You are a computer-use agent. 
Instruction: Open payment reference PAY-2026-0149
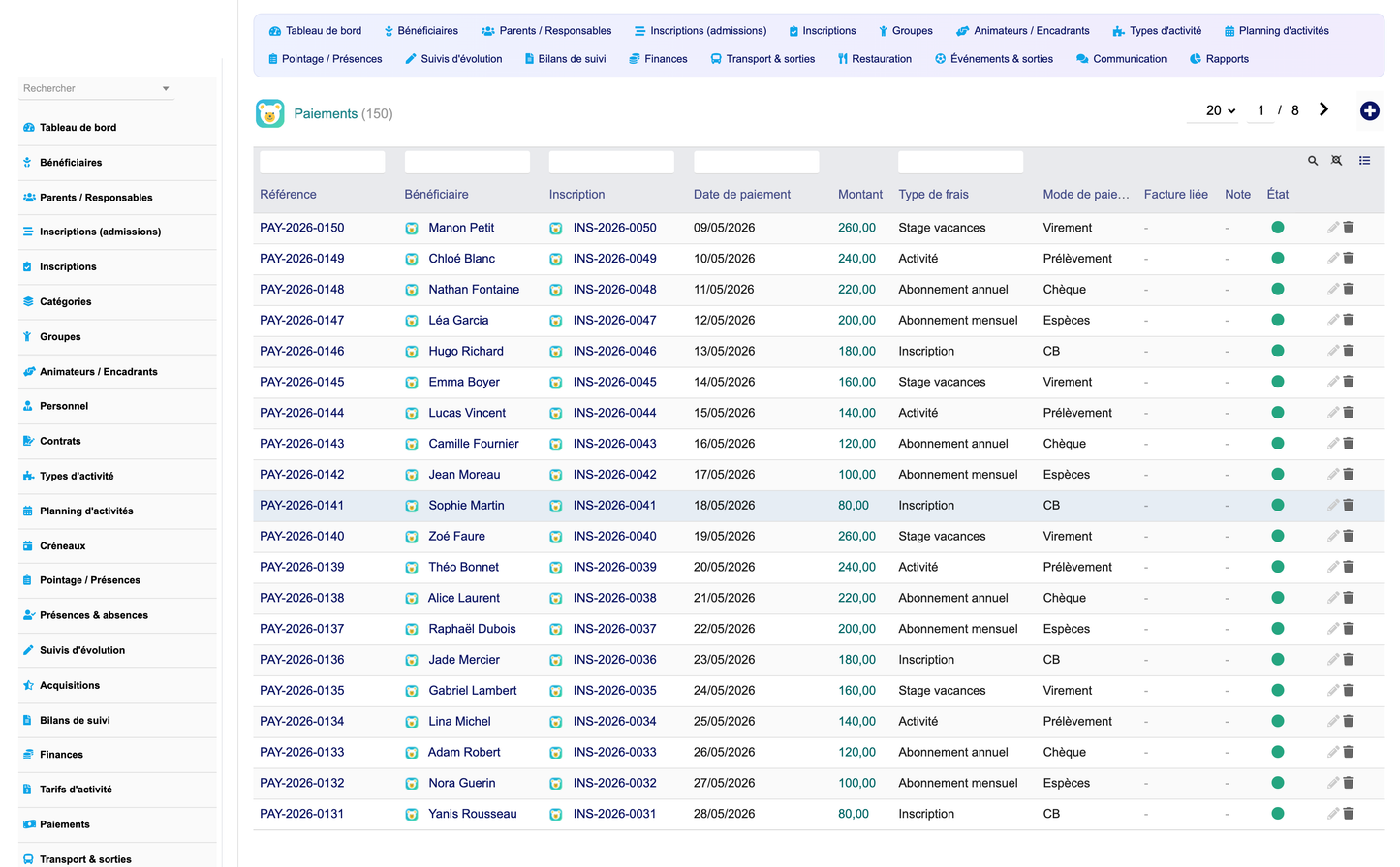(x=302, y=259)
